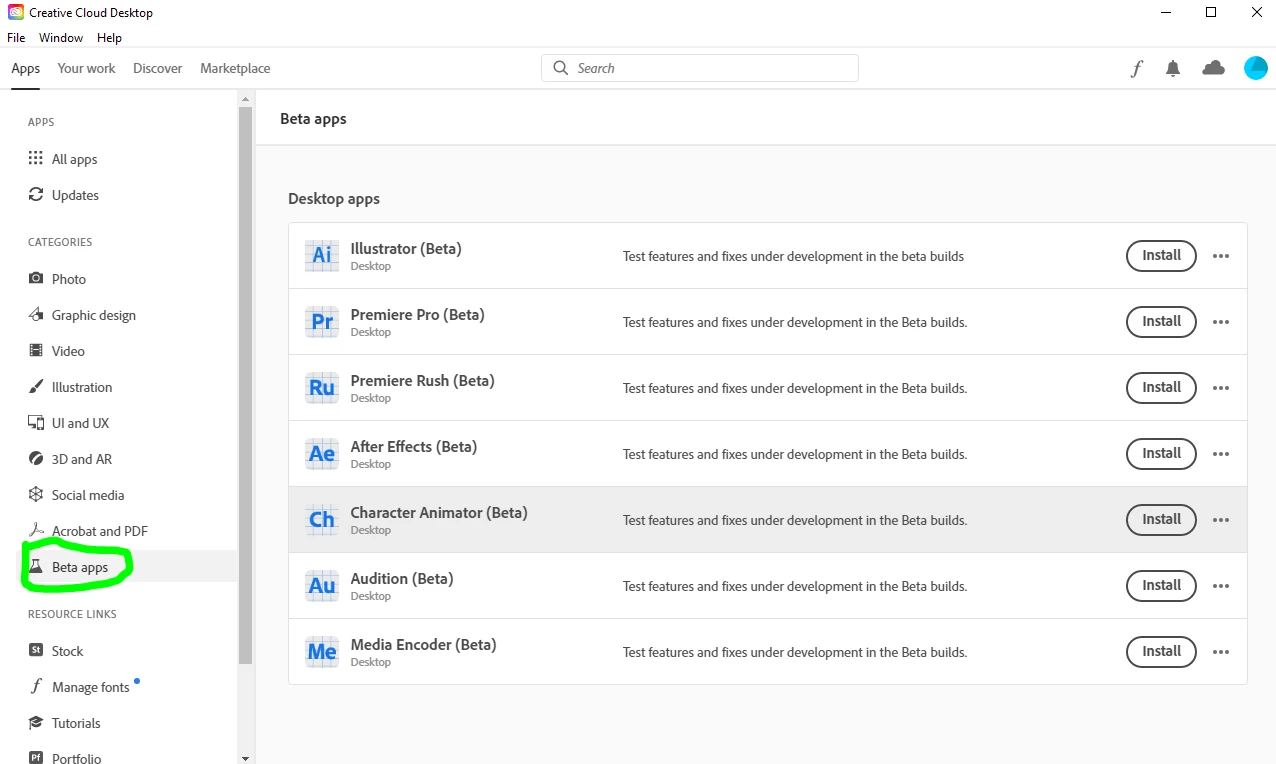
Task: Click the "Desktop apps" section heading
Action: tap(334, 199)
